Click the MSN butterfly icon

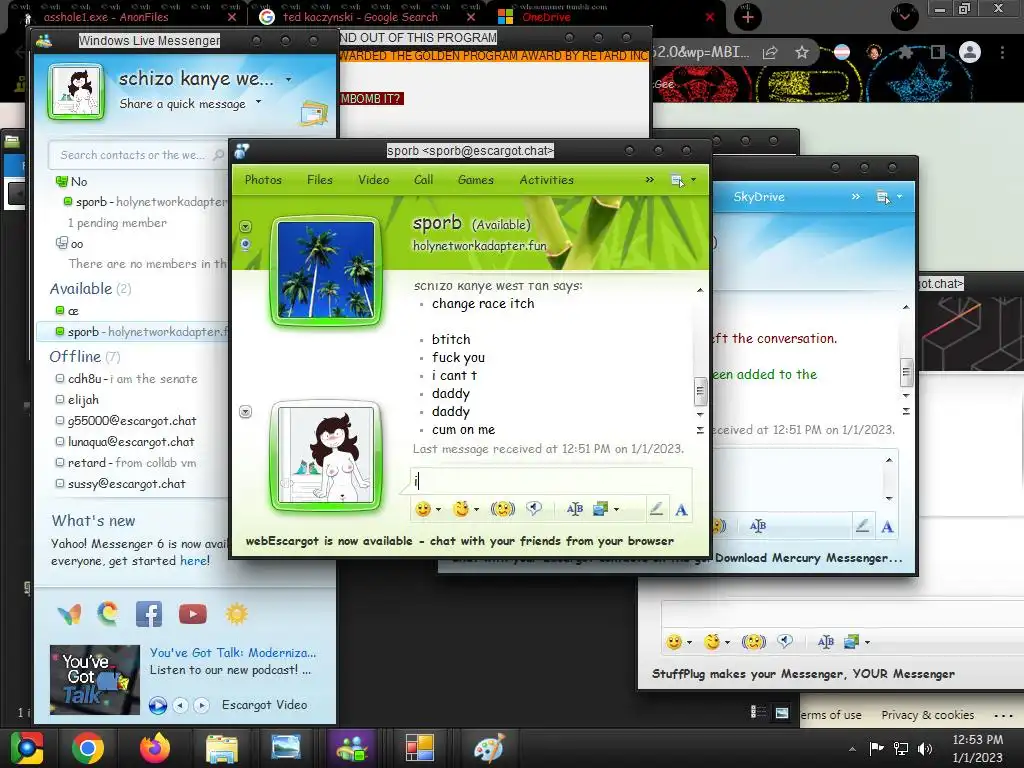pos(69,614)
